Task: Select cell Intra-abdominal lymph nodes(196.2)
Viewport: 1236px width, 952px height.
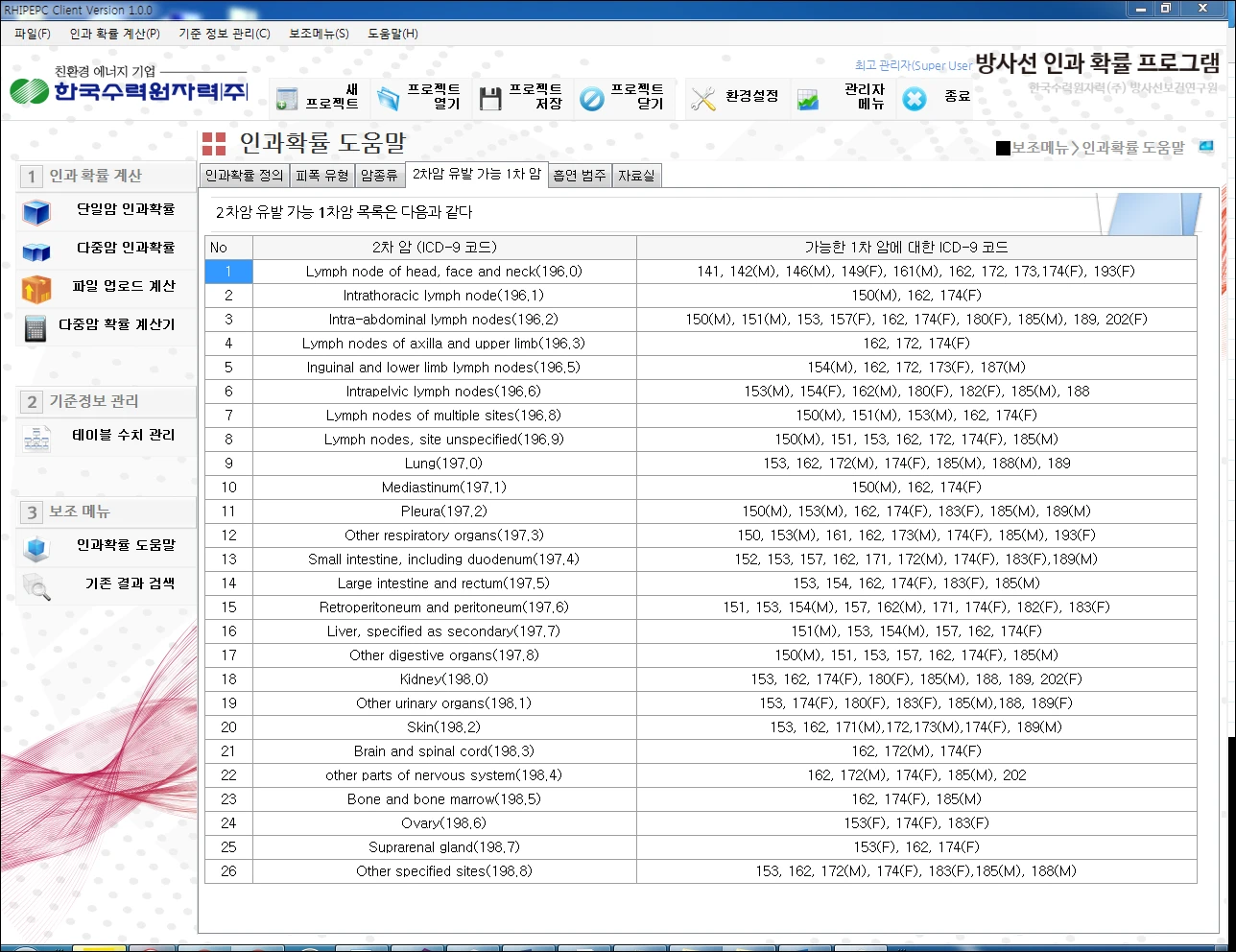Action: pos(444,320)
